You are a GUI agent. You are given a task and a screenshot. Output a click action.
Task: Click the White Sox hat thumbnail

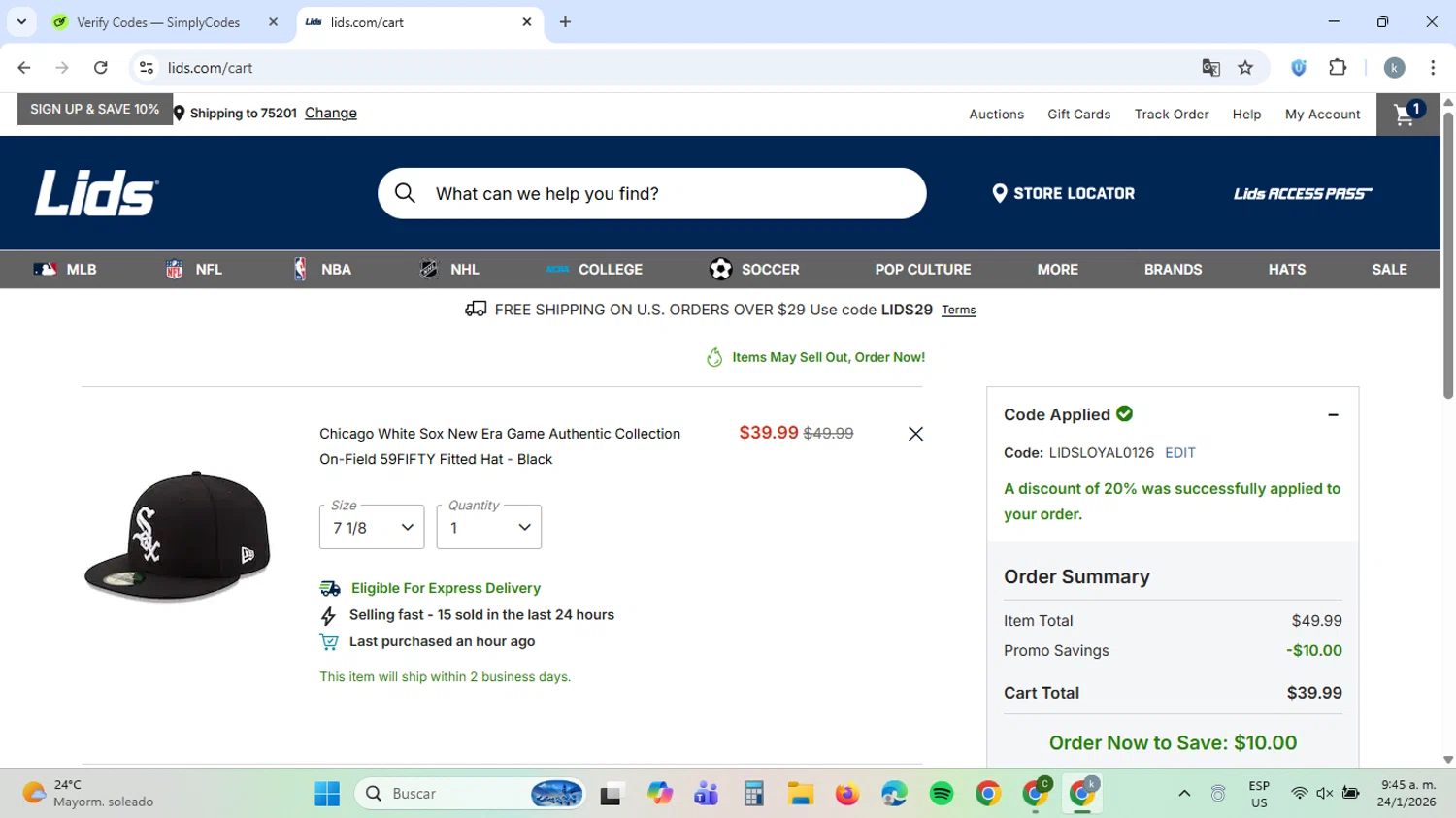178,536
